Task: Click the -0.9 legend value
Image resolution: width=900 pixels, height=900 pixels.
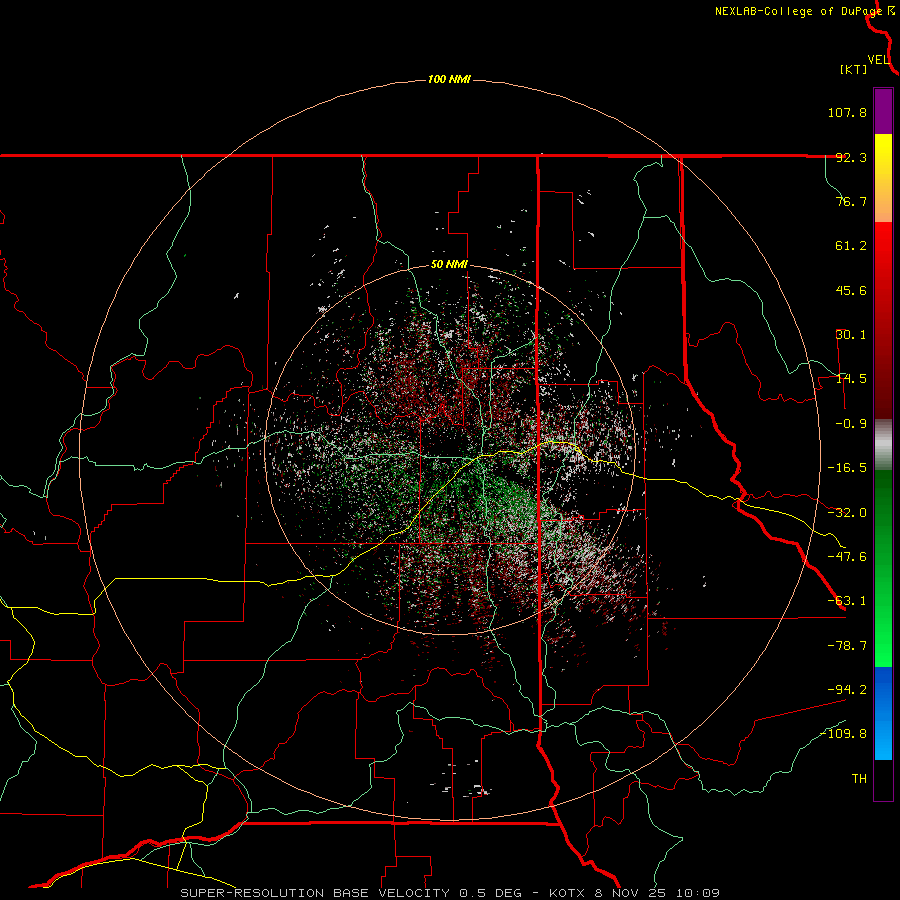Action: click(851, 424)
